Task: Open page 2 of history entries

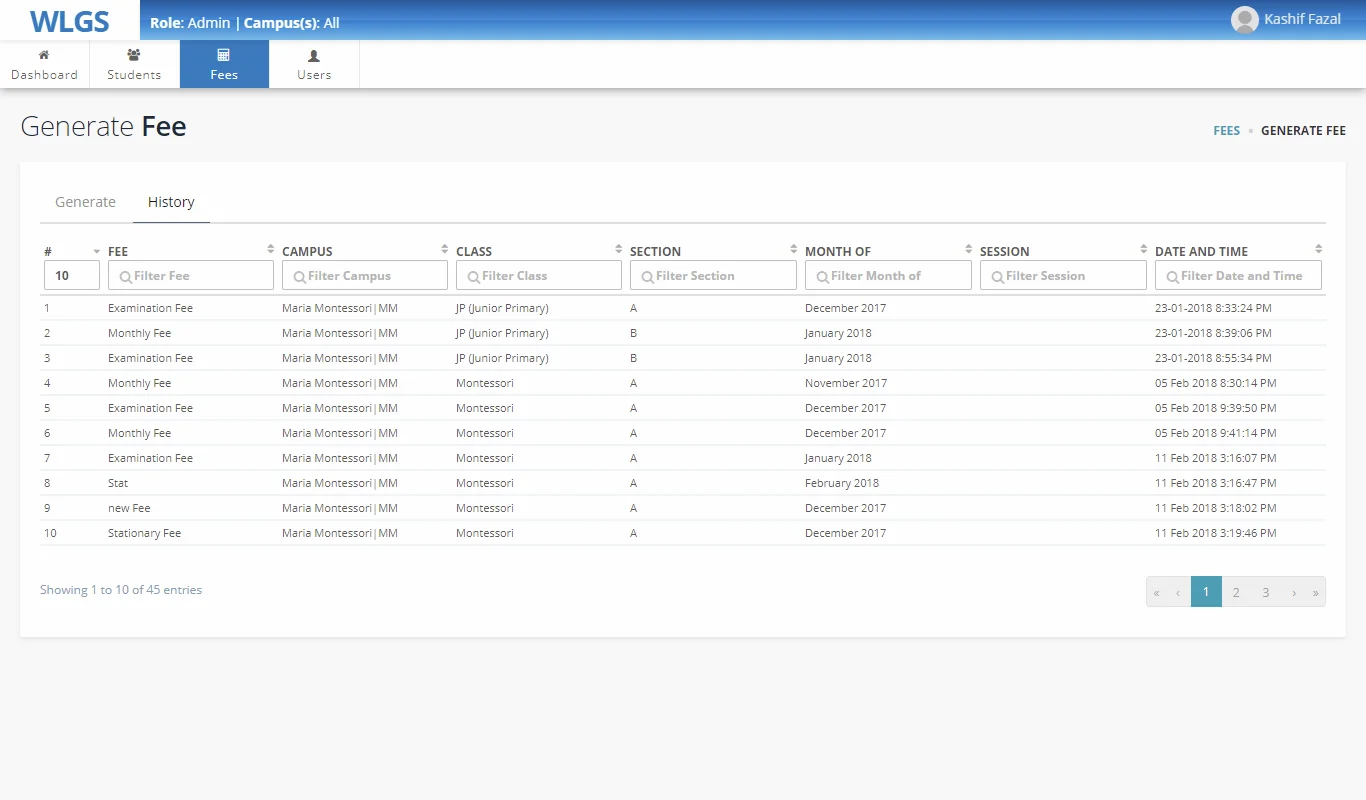Action: [x=1236, y=592]
